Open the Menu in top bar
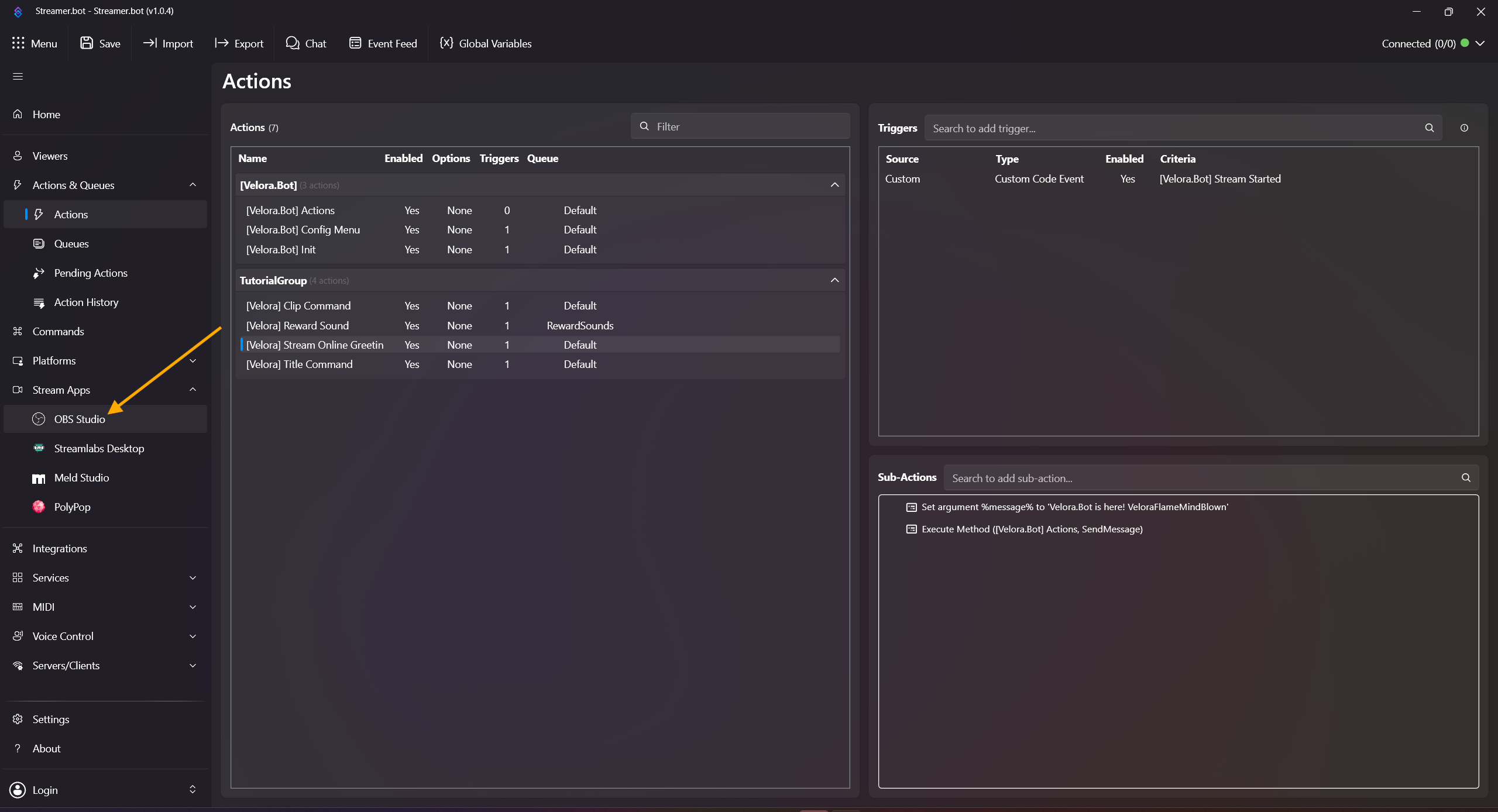The height and width of the screenshot is (812, 1498). (x=35, y=43)
